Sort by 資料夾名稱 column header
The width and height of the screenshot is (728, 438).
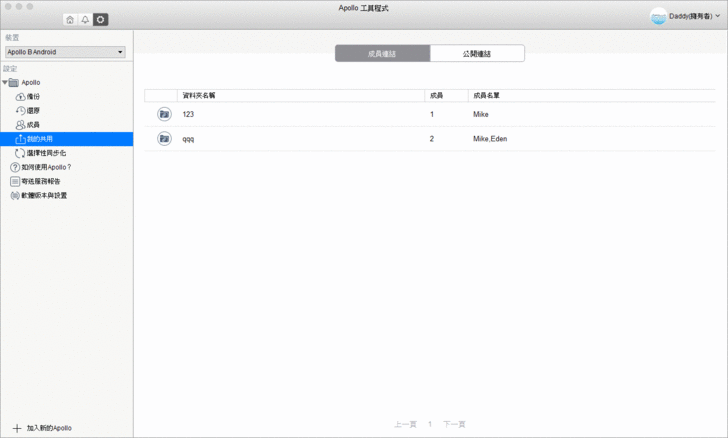pos(200,95)
